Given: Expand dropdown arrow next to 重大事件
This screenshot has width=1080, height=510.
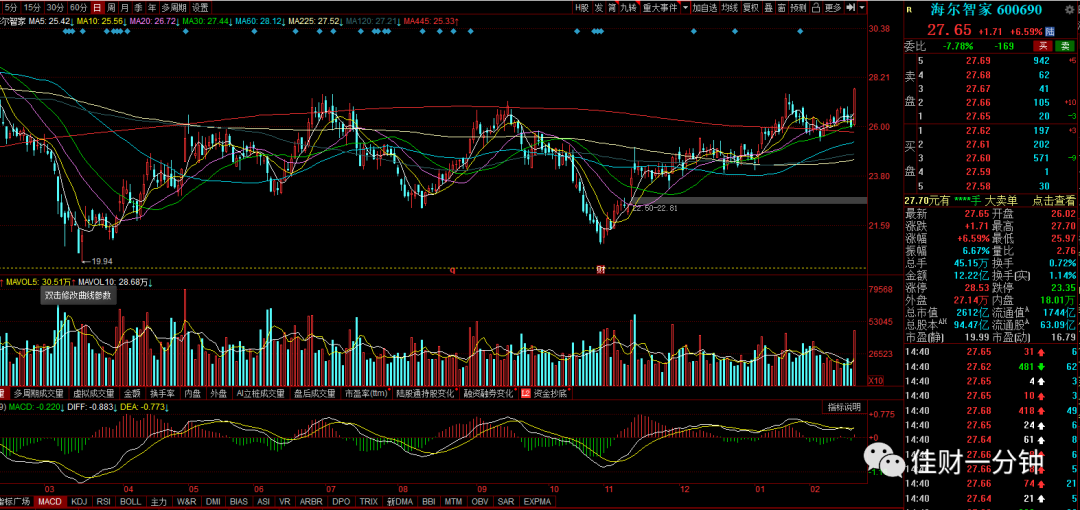Looking at the screenshot, I should 685,8.
